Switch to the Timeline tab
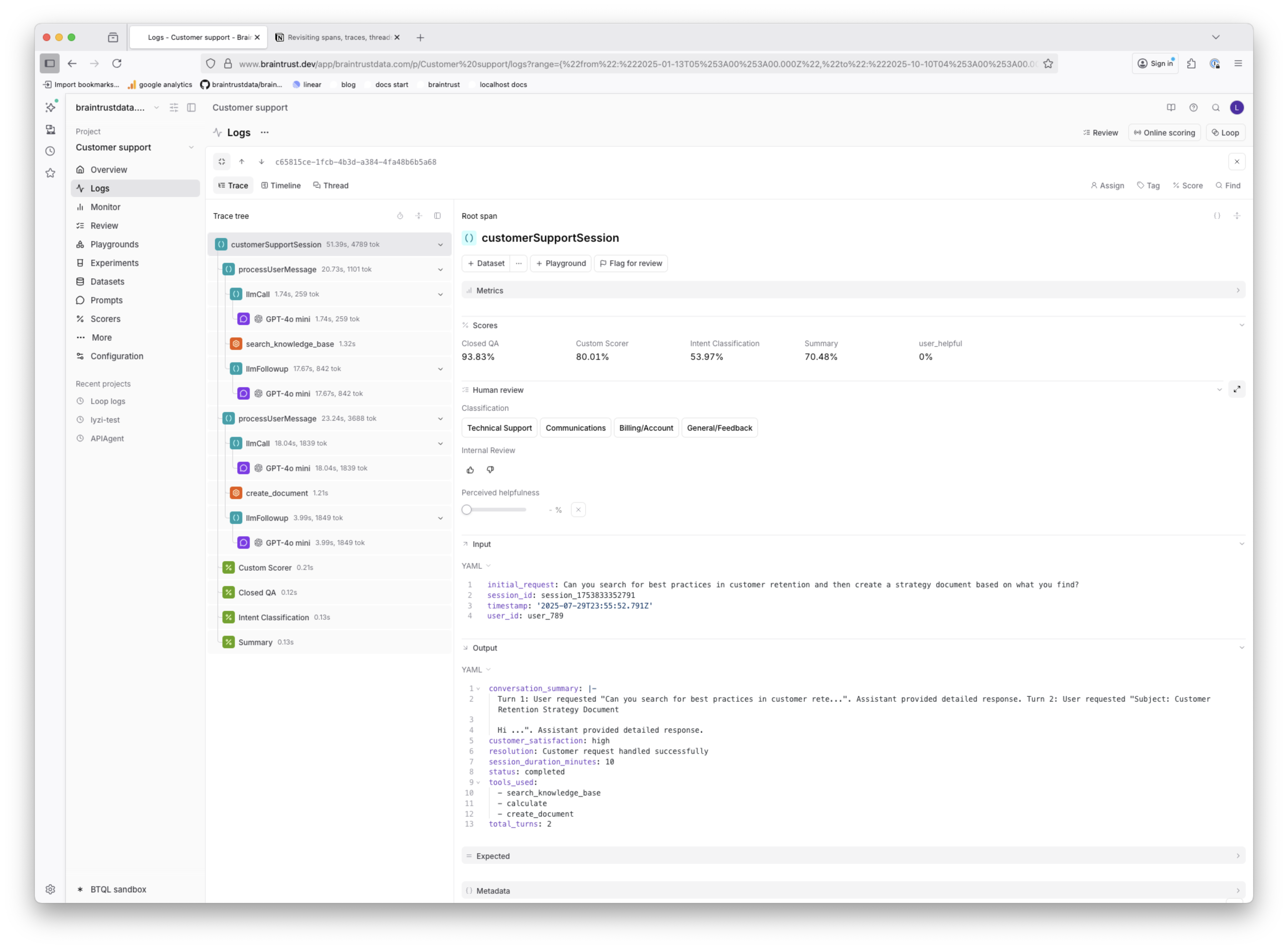 281,185
